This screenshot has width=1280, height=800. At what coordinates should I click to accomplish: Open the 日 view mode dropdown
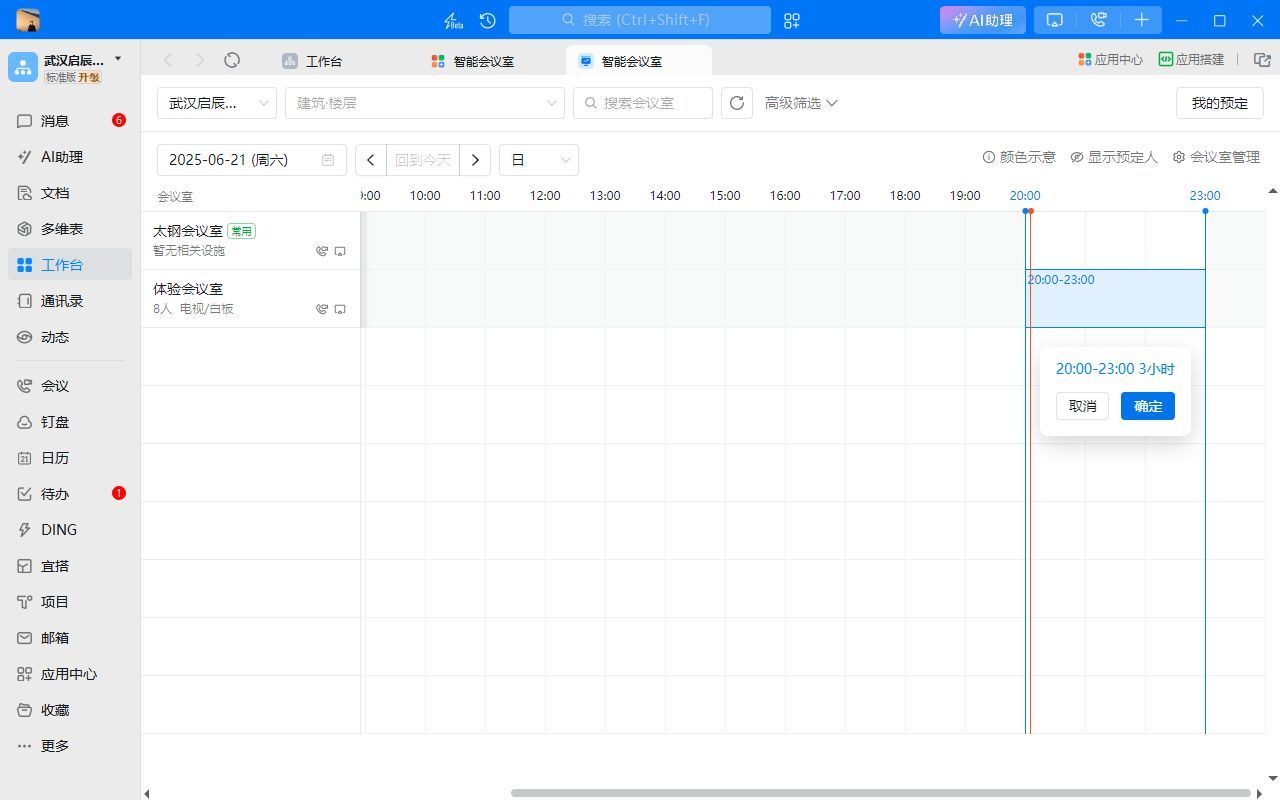(x=538, y=160)
